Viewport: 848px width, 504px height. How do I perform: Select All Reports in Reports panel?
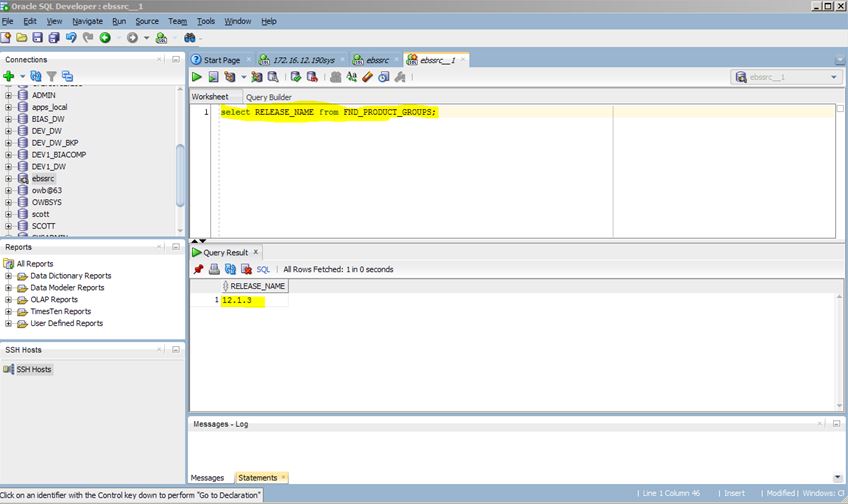[35, 264]
